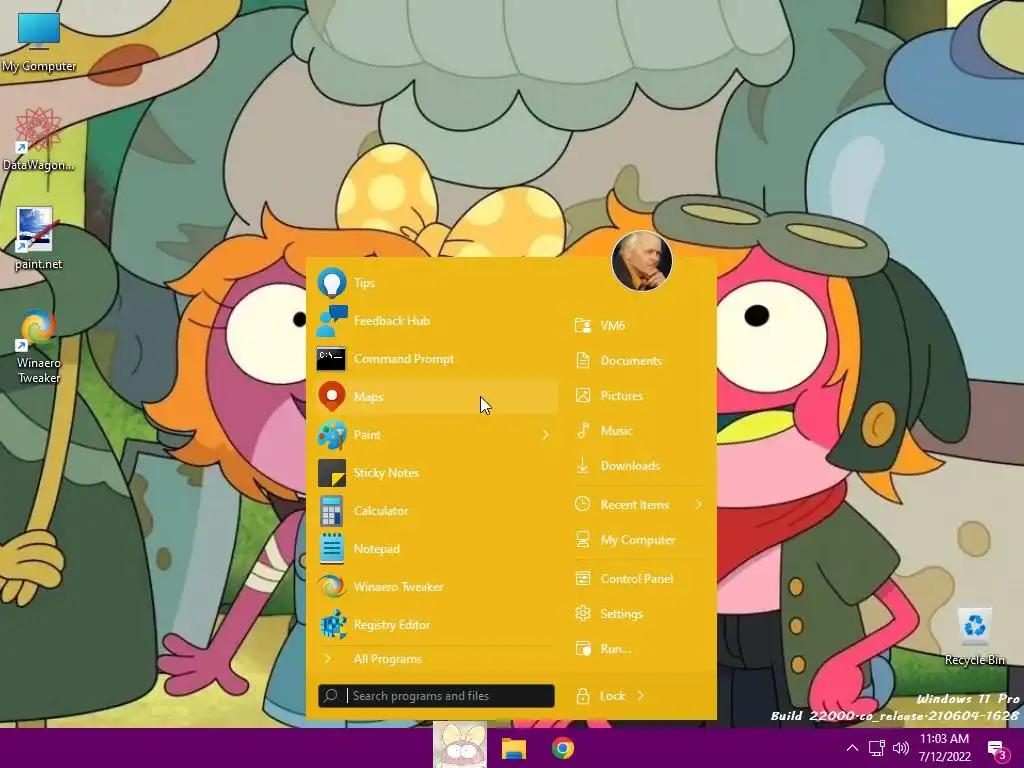Click the Lock button label
1024x768 pixels.
613,696
